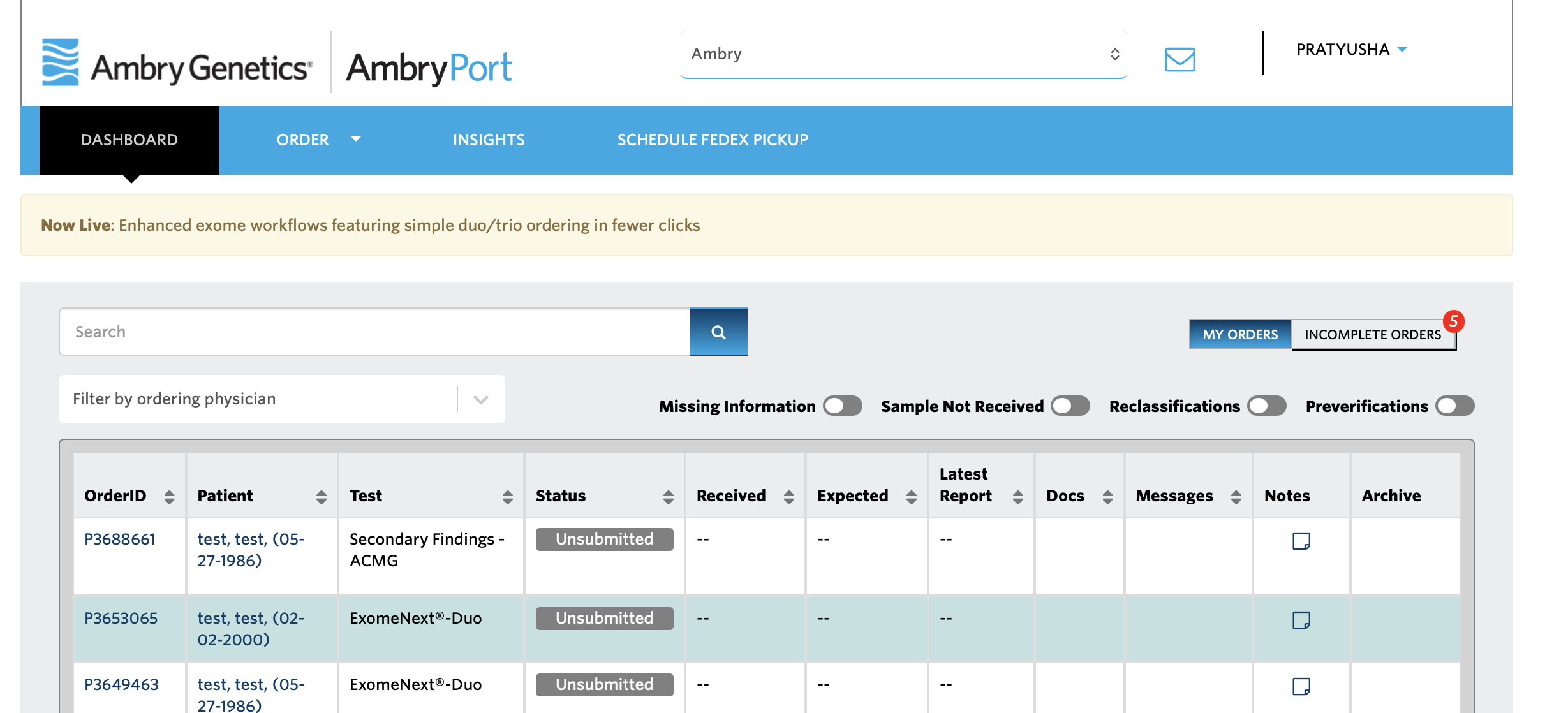This screenshot has width=1568, height=713.
Task: Expand the PRATYUSHA user menu
Action: pyautogui.click(x=1351, y=50)
